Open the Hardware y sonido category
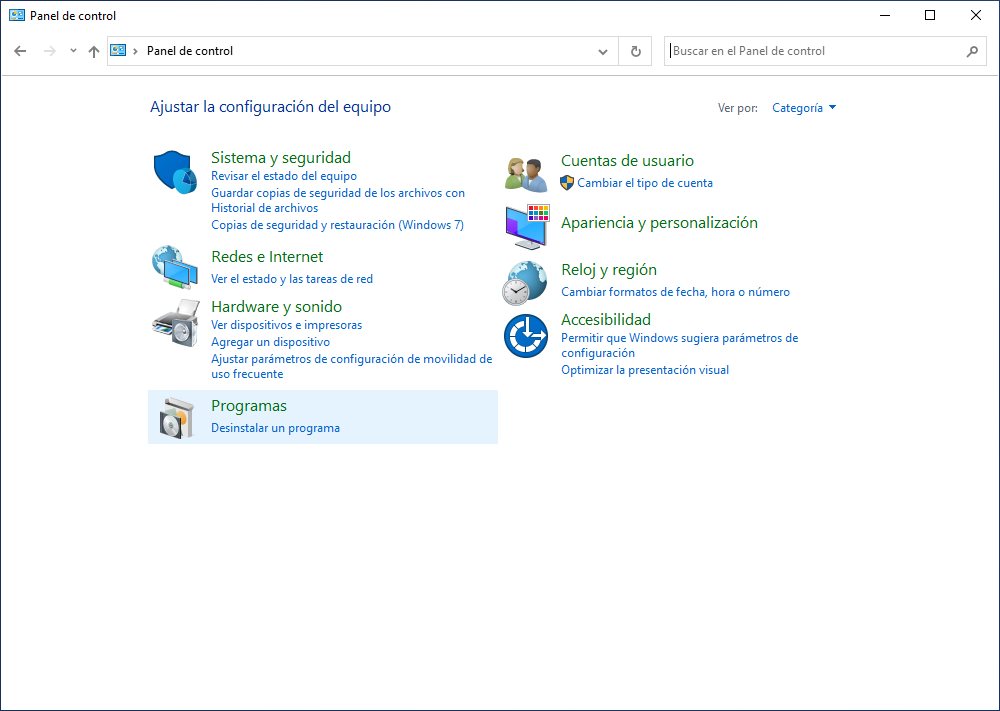 276,307
